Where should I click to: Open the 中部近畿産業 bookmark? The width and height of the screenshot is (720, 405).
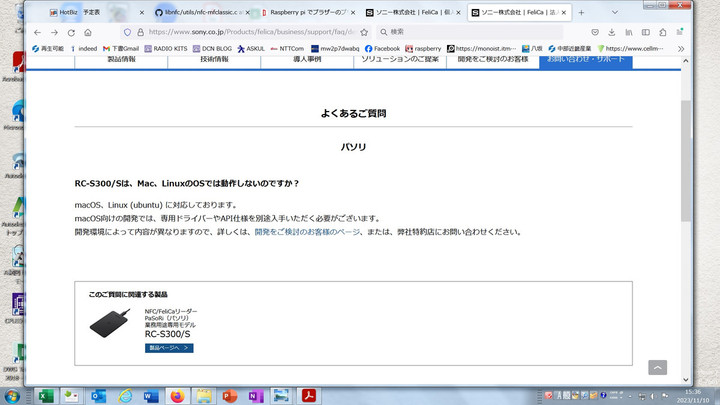(569, 48)
